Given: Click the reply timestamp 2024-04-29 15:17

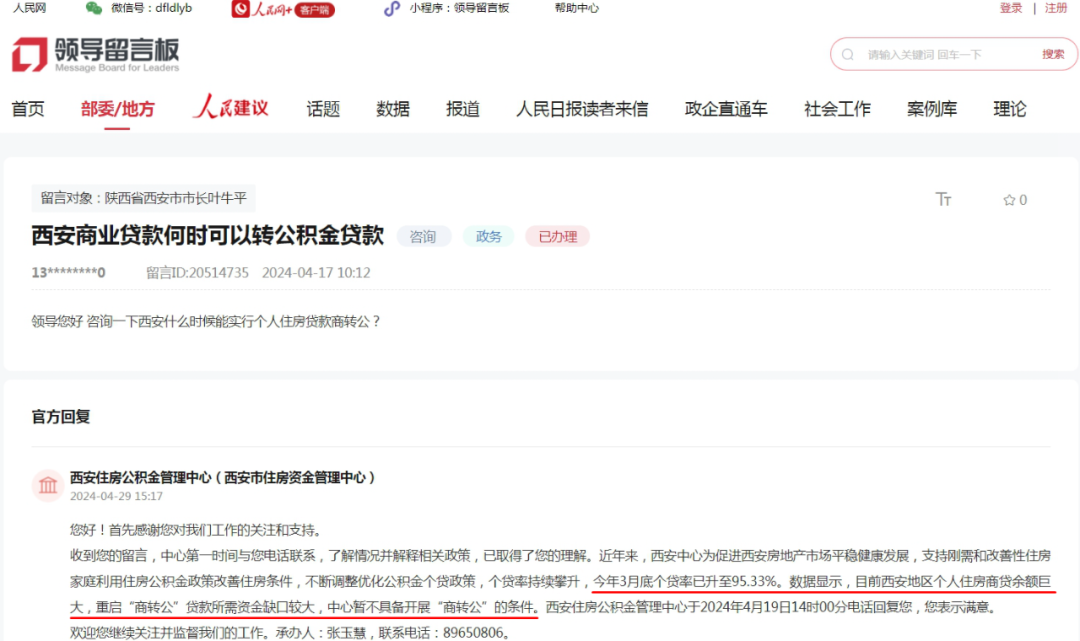Looking at the screenshot, I should 116,496.
